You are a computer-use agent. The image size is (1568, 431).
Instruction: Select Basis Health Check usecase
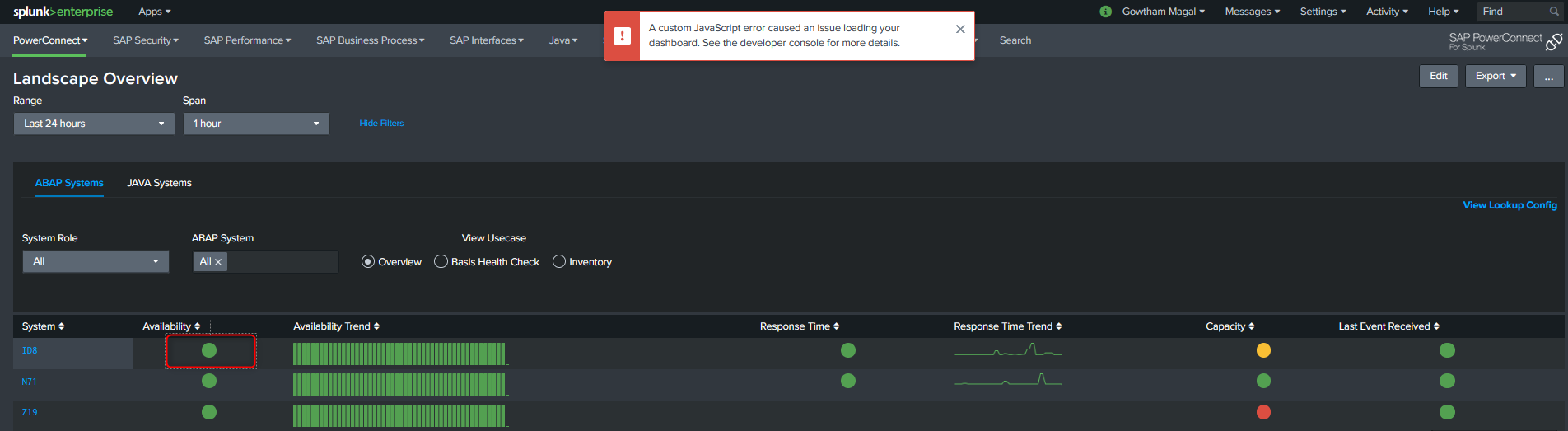point(441,262)
